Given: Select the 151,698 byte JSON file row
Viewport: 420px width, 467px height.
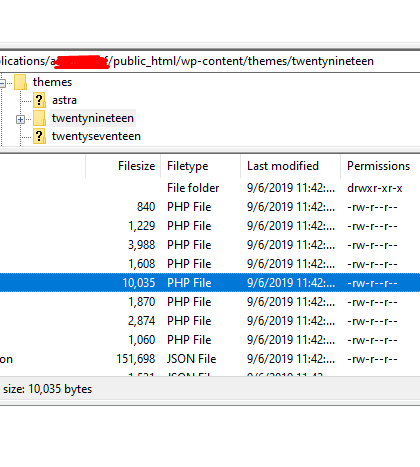Looking at the screenshot, I should pyautogui.click(x=210, y=359).
